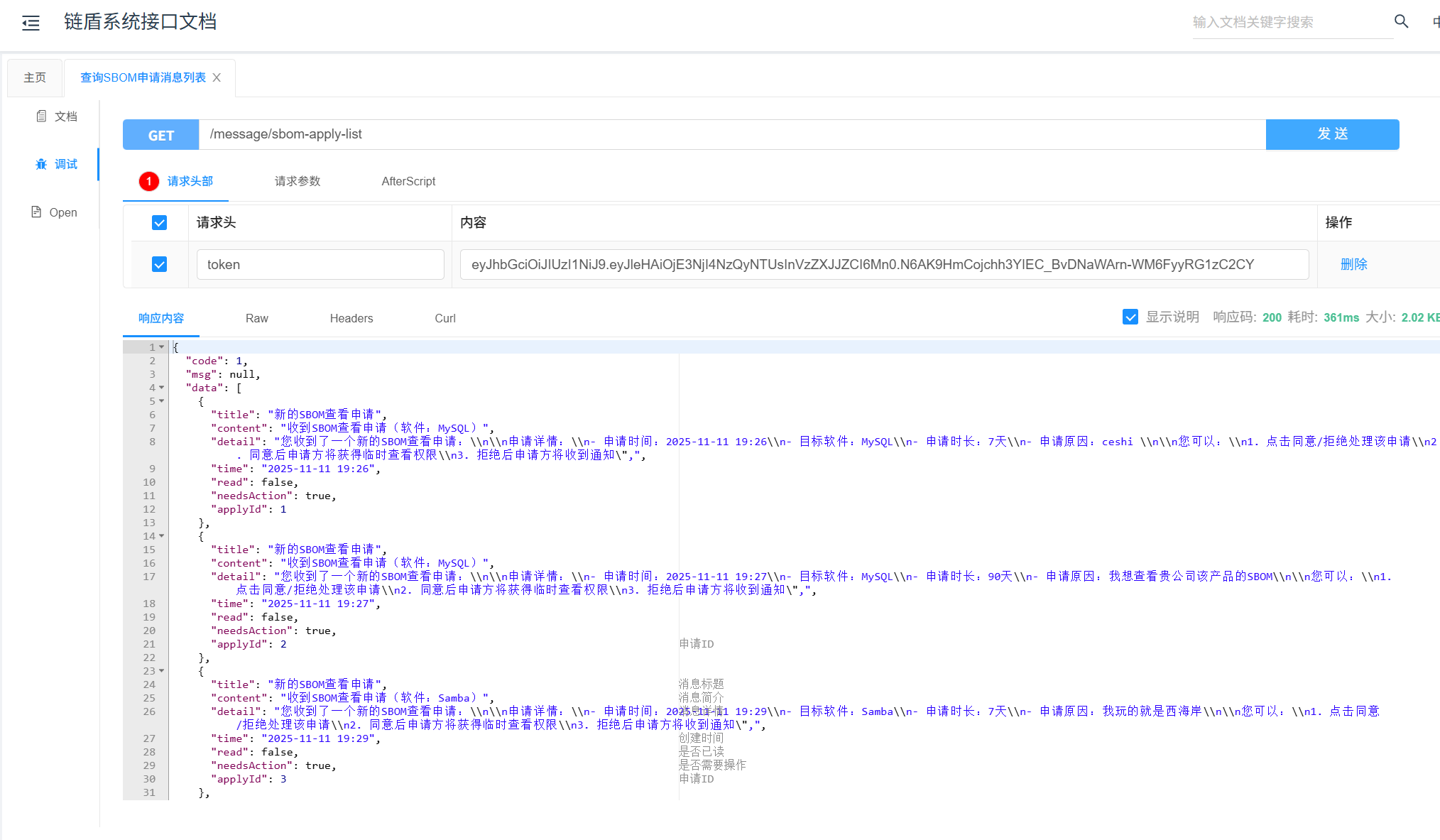Collapse JSON line 1 fold arrow
The image size is (1440, 840).
point(162,347)
